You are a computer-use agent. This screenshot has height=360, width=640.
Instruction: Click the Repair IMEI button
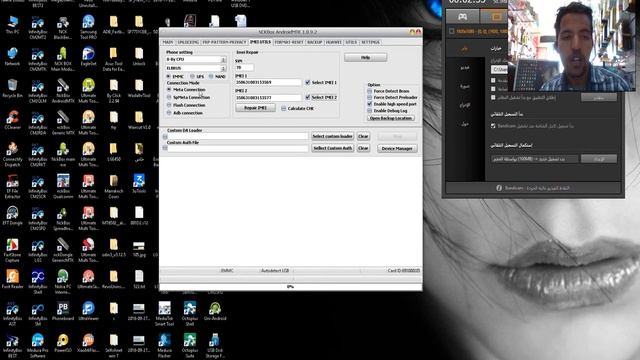point(256,108)
